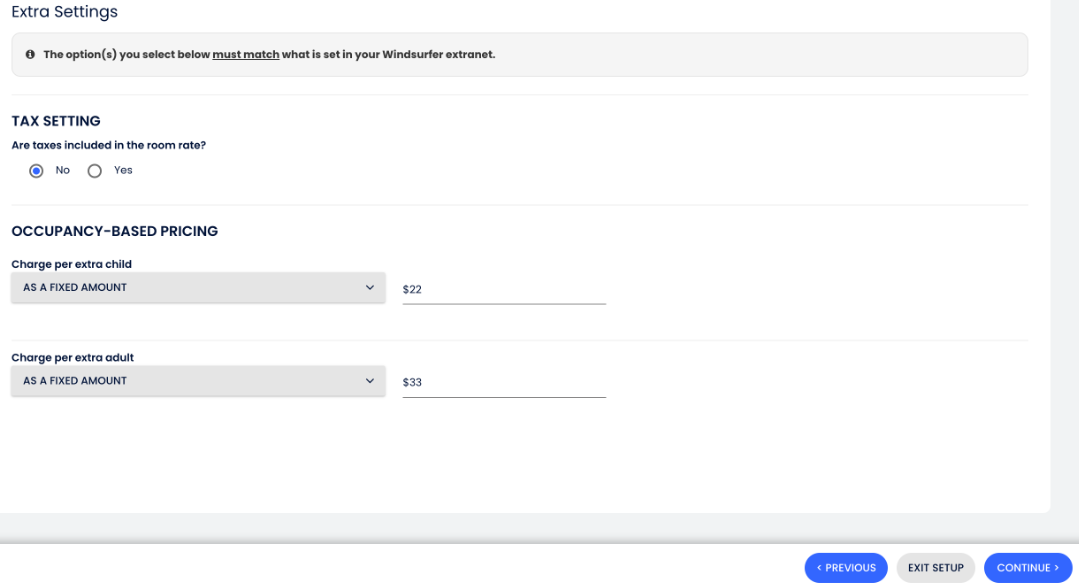Go back with the Previous button
Image resolution: width=1079 pixels, height=588 pixels.
[x=846, y=568]
